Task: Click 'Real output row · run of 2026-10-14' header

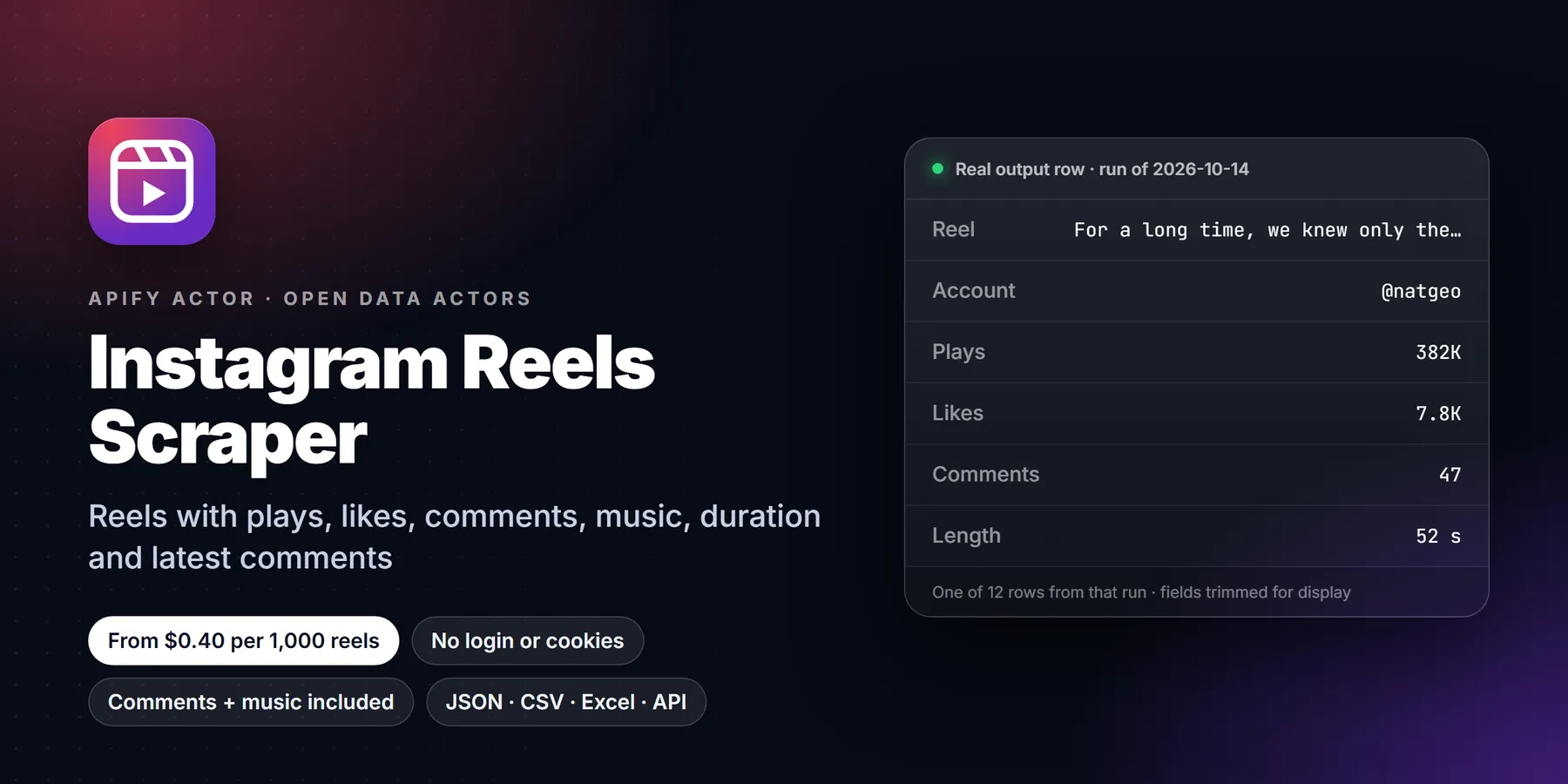Action: [1102, 169]
